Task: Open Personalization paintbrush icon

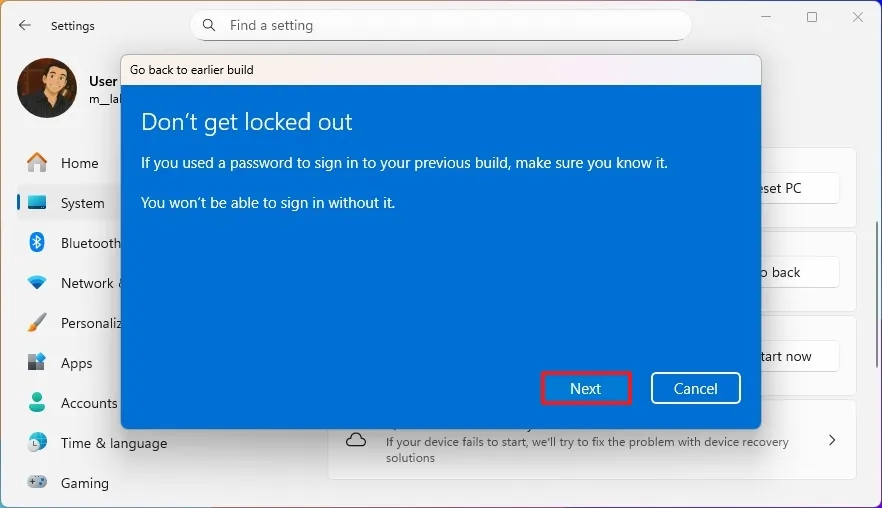Action: pyautogui.click(x=37, y=323)
